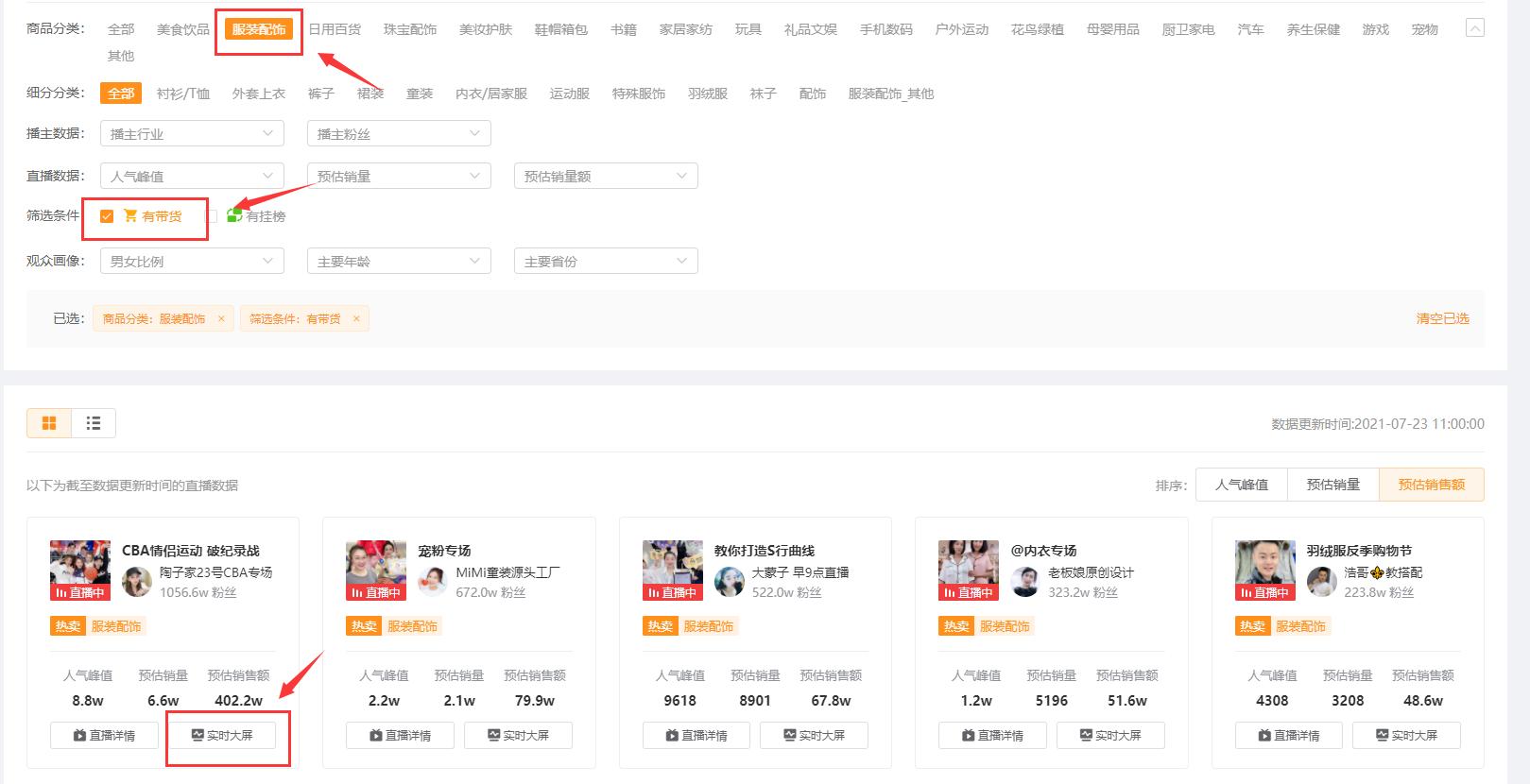
Task: Open CBA情侣运动 live stream thumbnail
Action: [x=80, y=571]
